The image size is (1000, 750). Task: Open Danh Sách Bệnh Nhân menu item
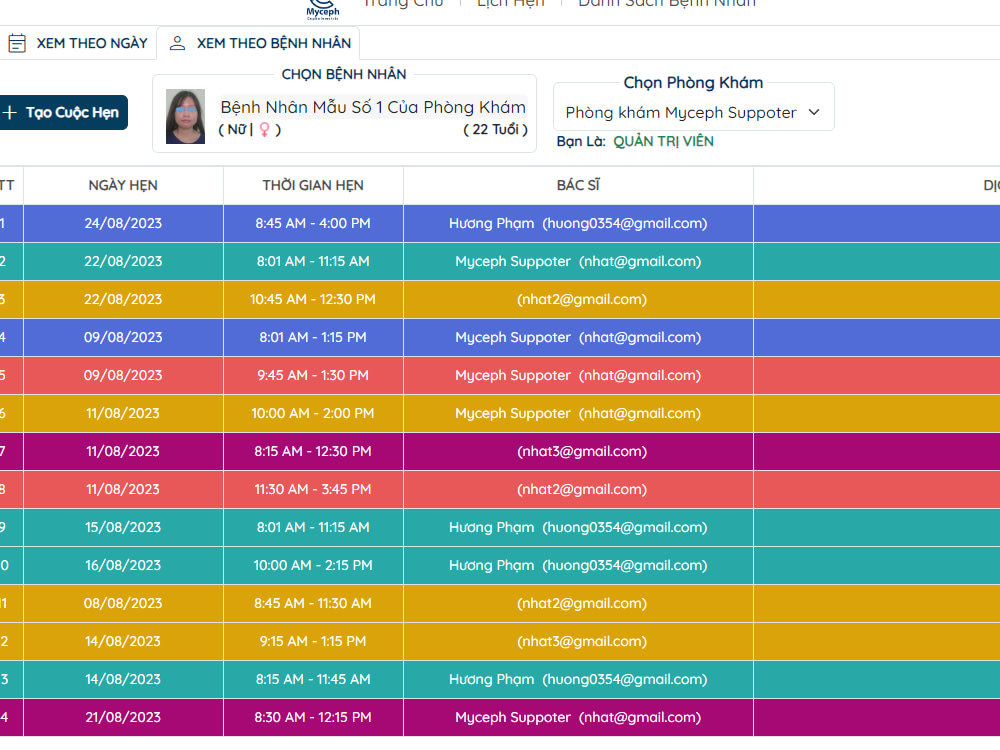coord(666,3)
